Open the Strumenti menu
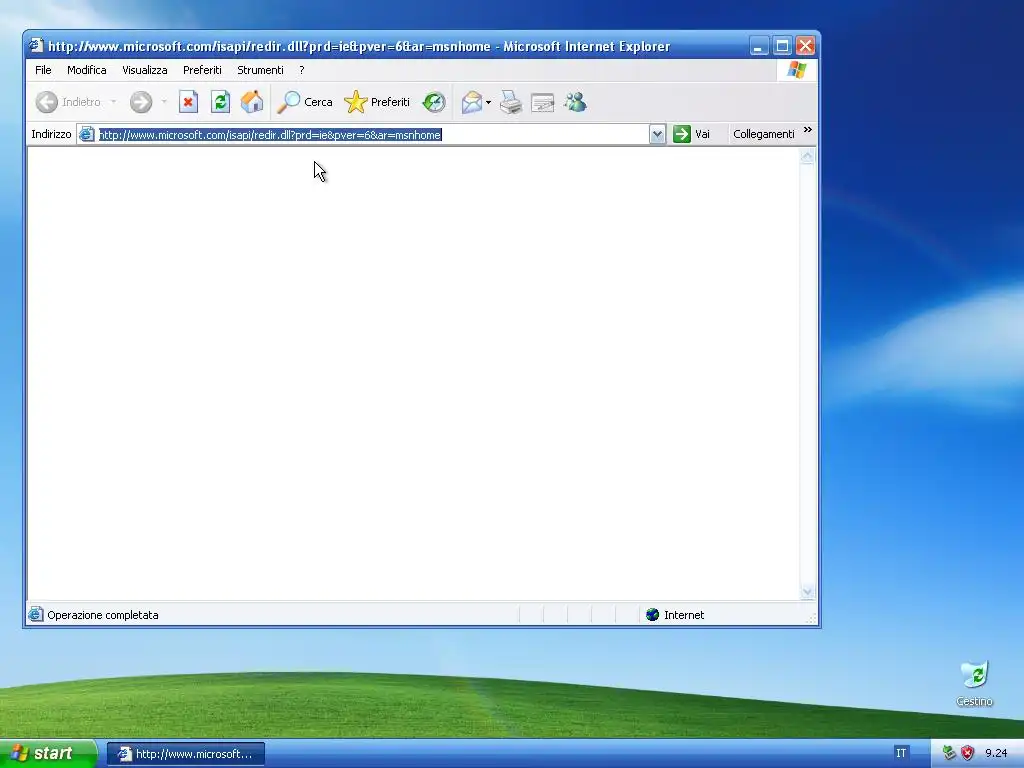Viewport: 1024px width, 768px height. [261, 70]
